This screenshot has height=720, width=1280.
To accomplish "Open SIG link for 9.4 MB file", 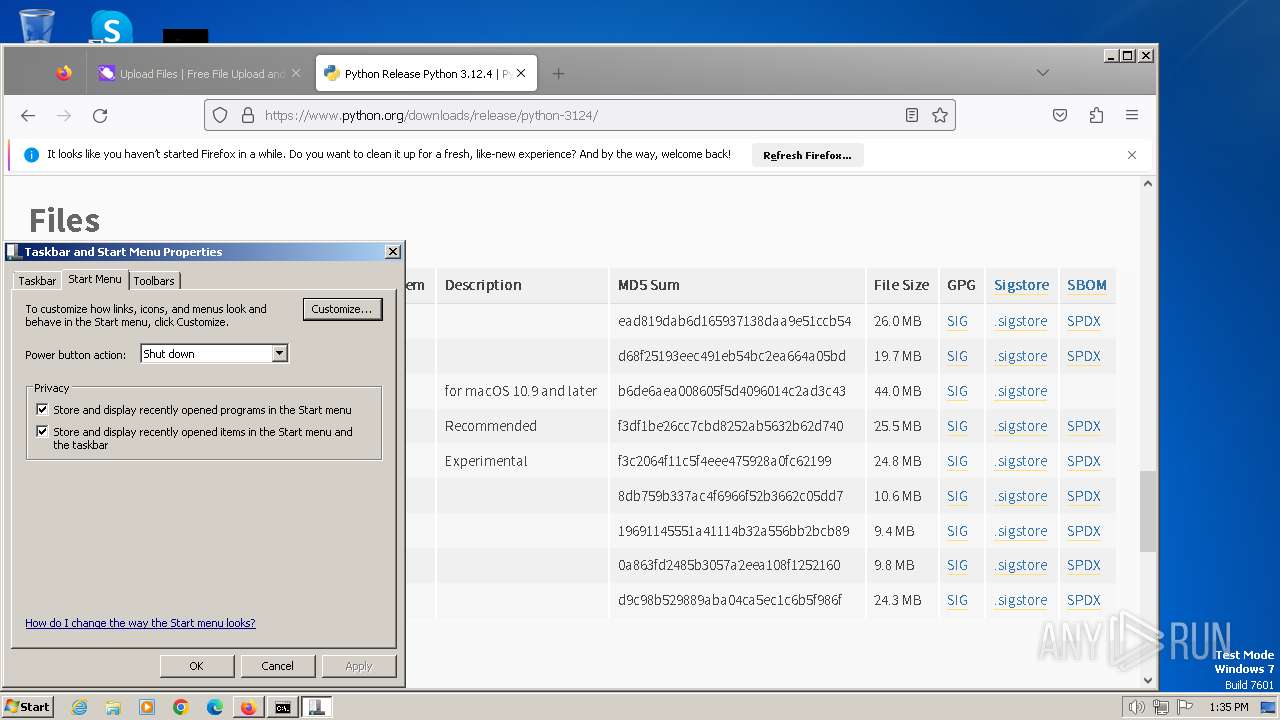I will [x=957, y=531].
